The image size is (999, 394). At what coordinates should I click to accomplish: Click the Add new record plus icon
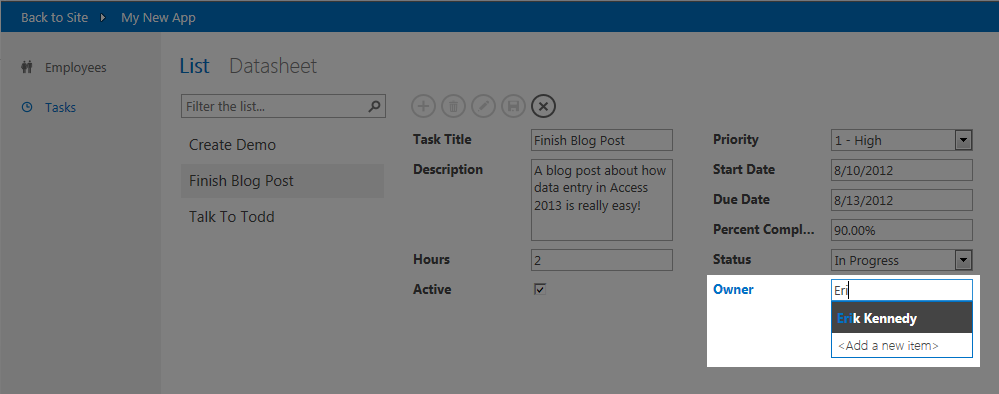coord(424,106)
